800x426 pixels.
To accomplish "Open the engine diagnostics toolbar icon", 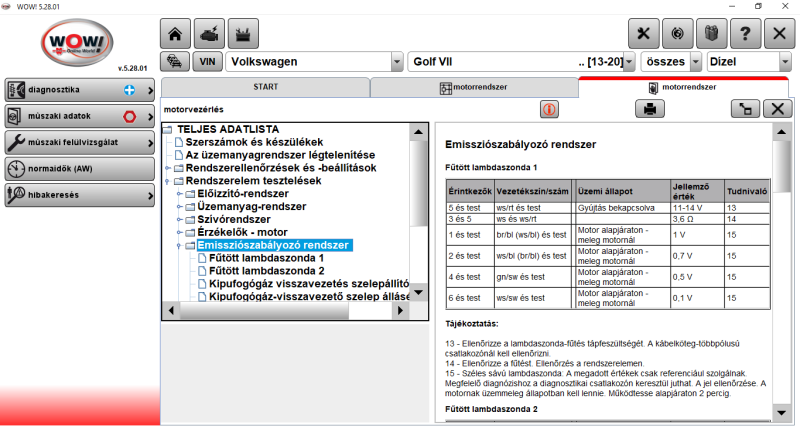I will pos(209,34).
